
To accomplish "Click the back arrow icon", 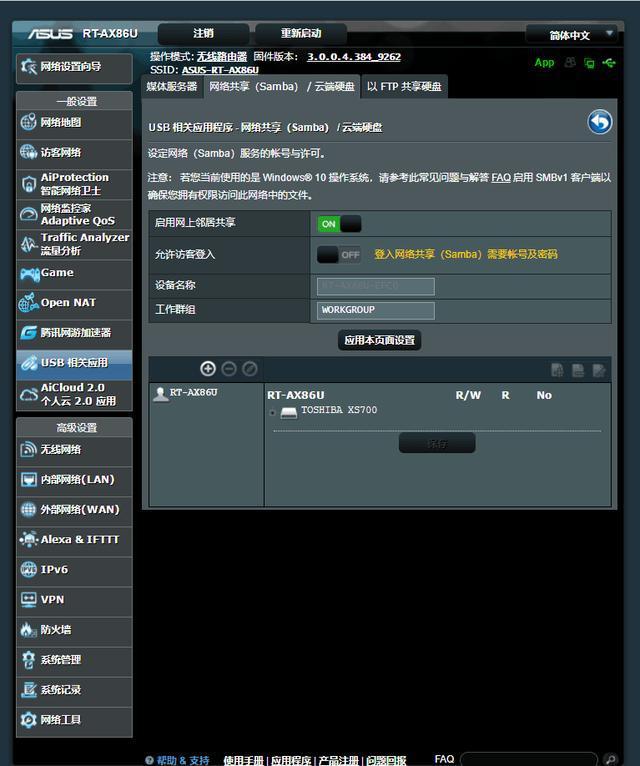I will (x=599, y=122).
